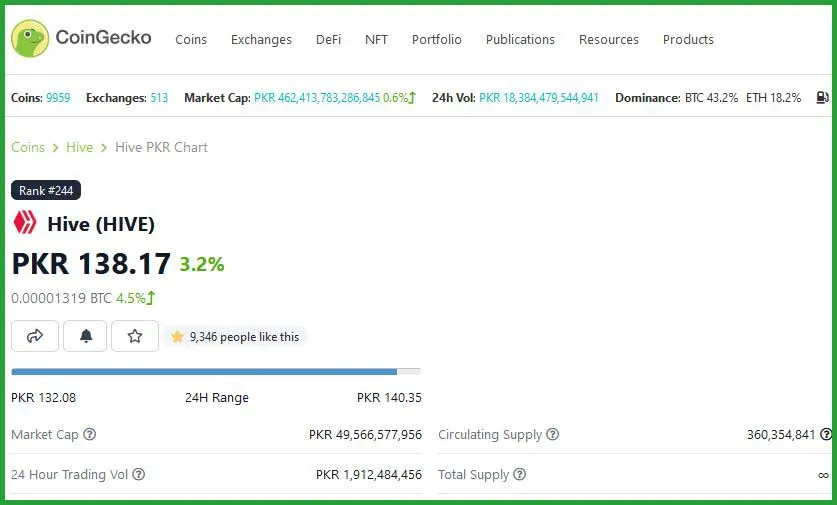
Task: Click the Hive PKR Chart breadcrumb text
Action: [161, 147]
